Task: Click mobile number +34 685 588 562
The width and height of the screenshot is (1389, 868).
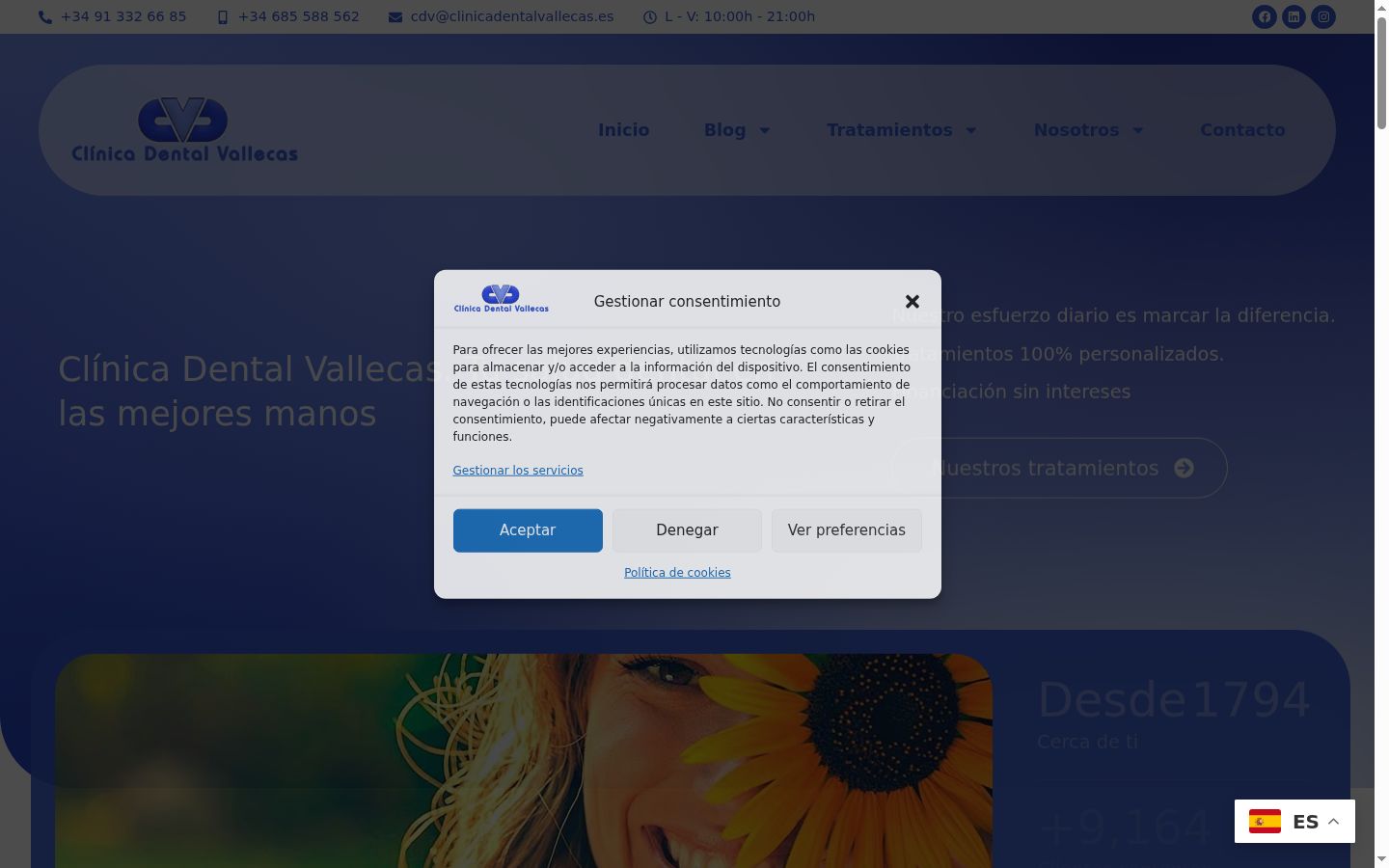Action: click(299, 16)
